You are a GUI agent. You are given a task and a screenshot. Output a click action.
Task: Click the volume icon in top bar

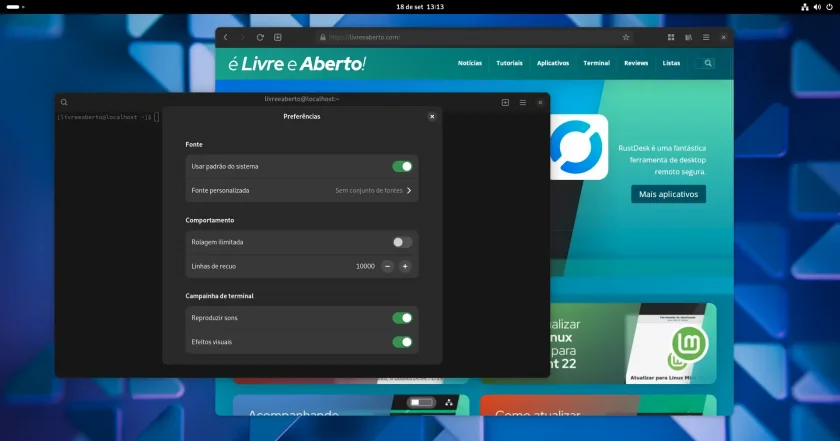[817, 7]
